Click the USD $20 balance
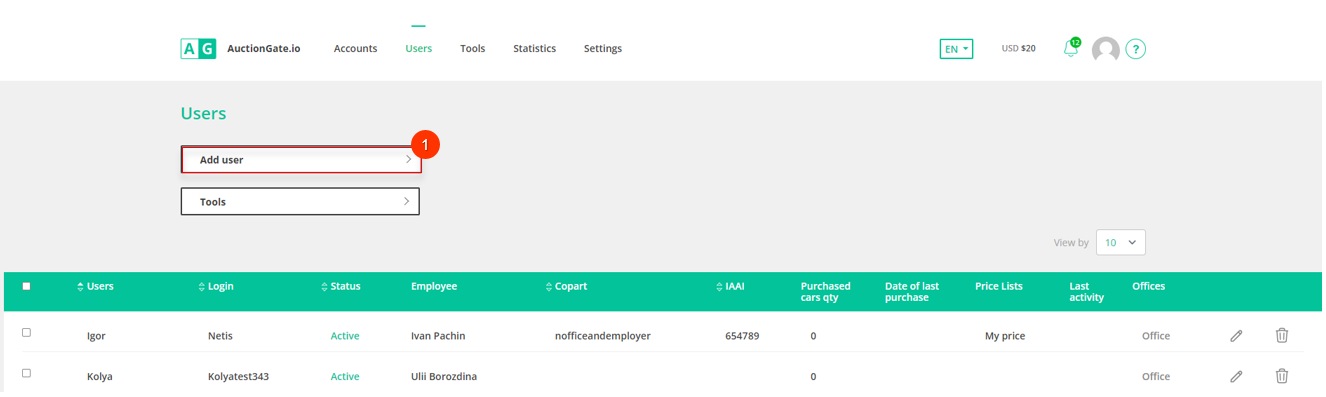 coord(1018,48)
